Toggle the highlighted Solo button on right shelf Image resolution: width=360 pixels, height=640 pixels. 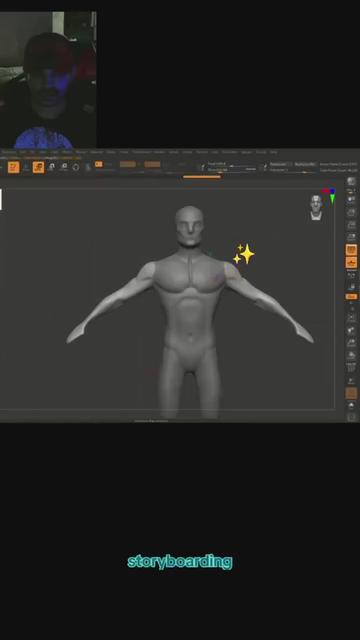tap(351, 393)
